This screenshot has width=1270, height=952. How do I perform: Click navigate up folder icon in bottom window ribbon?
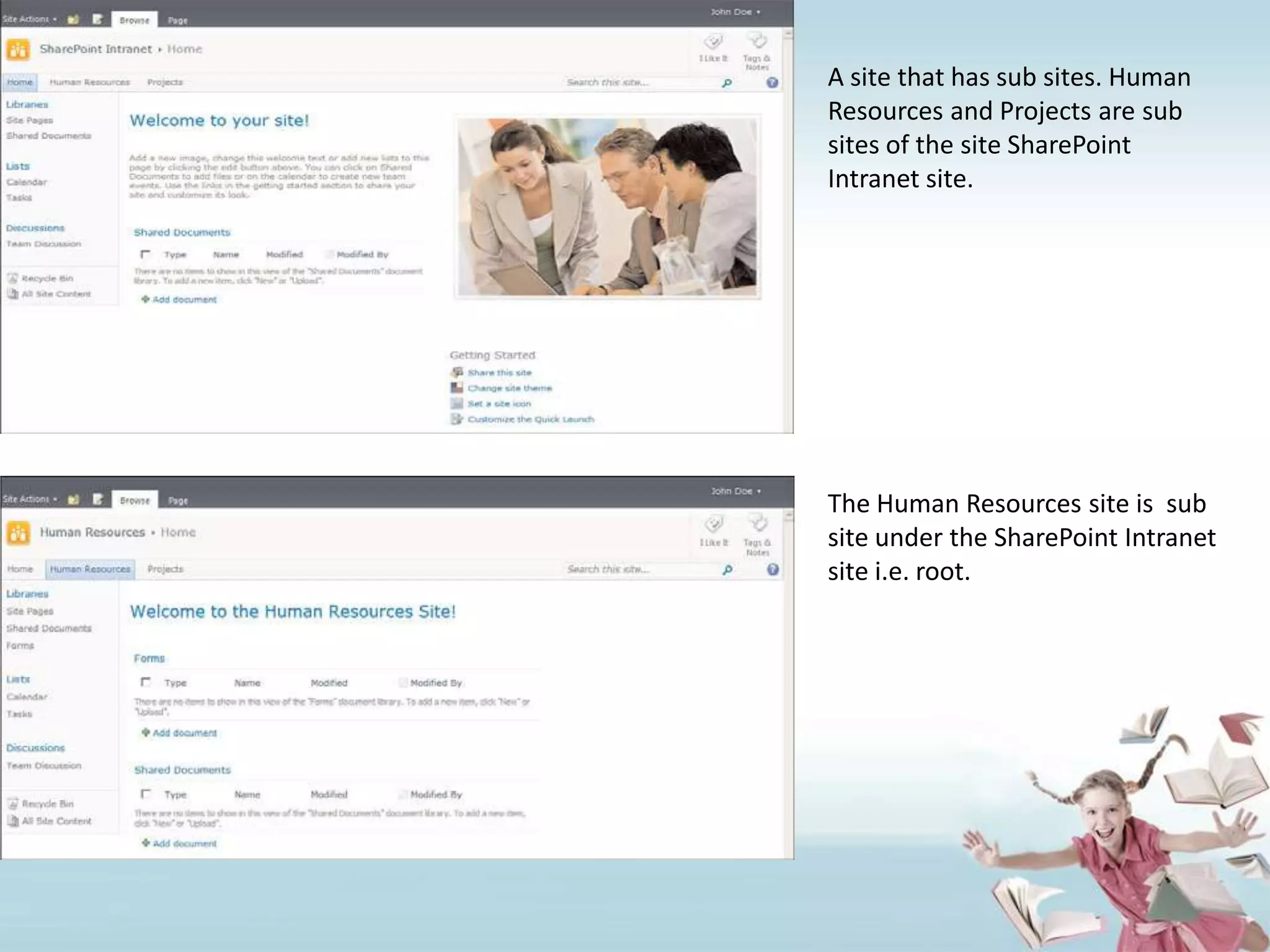[x=73, y=499]
